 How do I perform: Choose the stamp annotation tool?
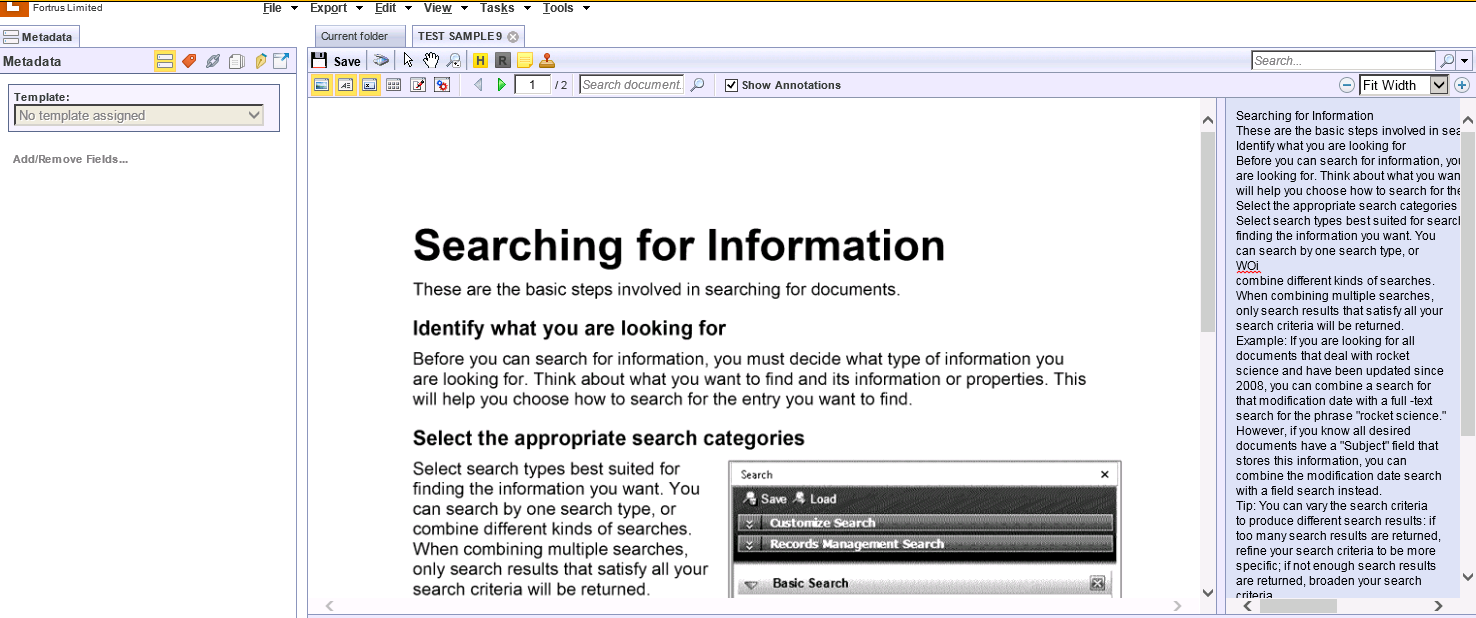(546, 61)
